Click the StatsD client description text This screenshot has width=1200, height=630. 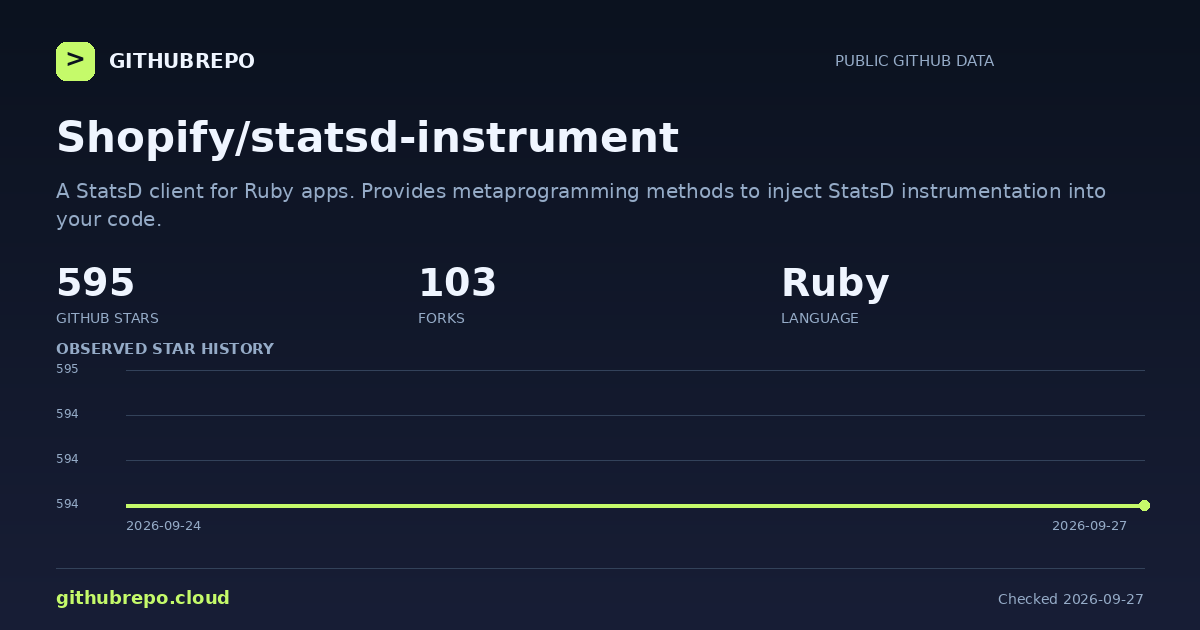coord(581,205)
